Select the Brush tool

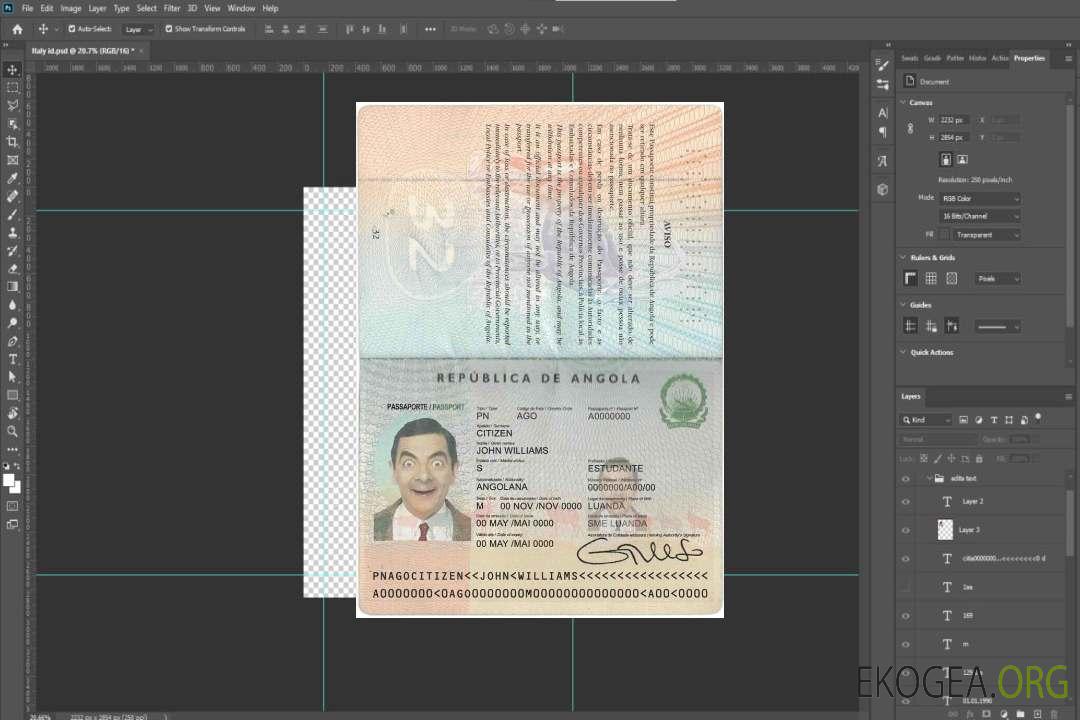12,214
